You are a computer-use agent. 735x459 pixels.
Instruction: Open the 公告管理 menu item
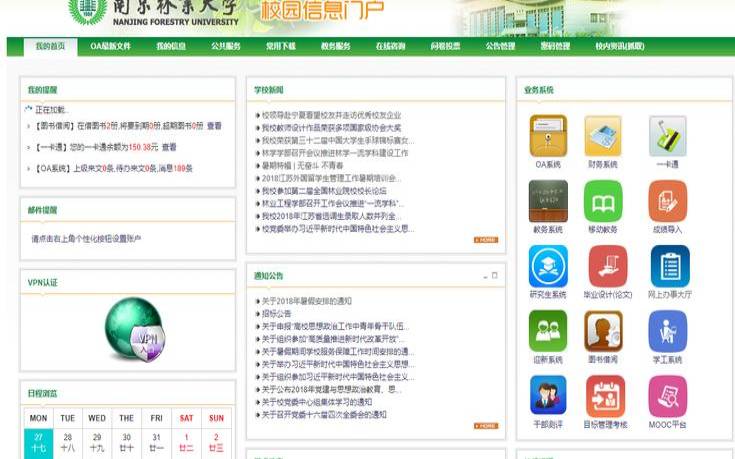[x=500, y=46]
